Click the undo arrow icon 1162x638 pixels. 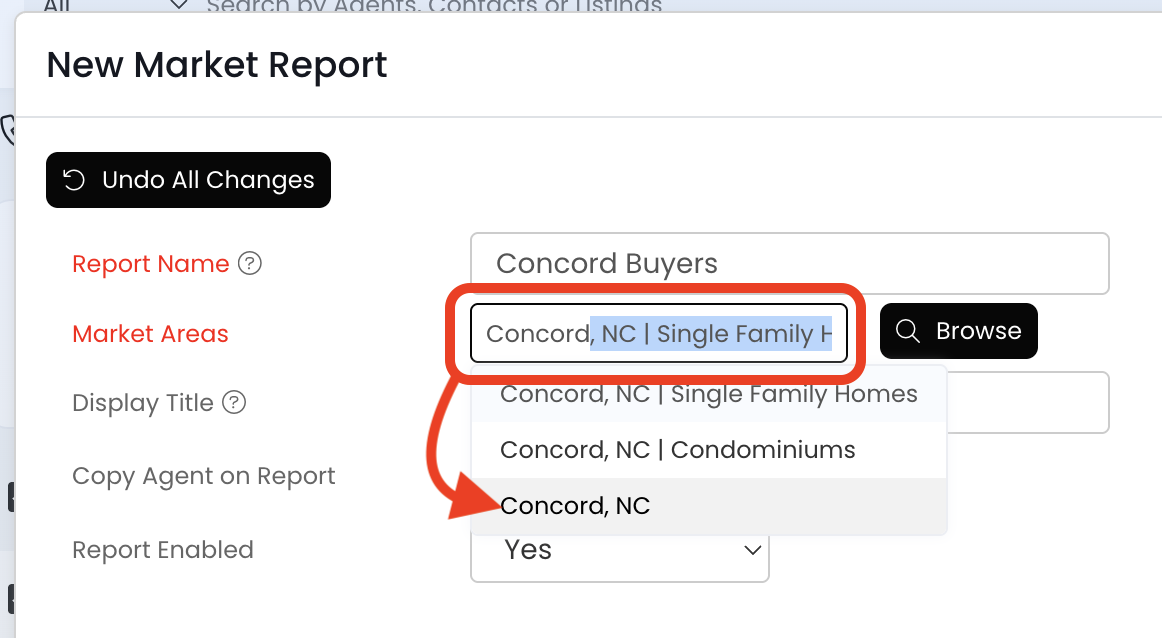(x=74, y=180)
